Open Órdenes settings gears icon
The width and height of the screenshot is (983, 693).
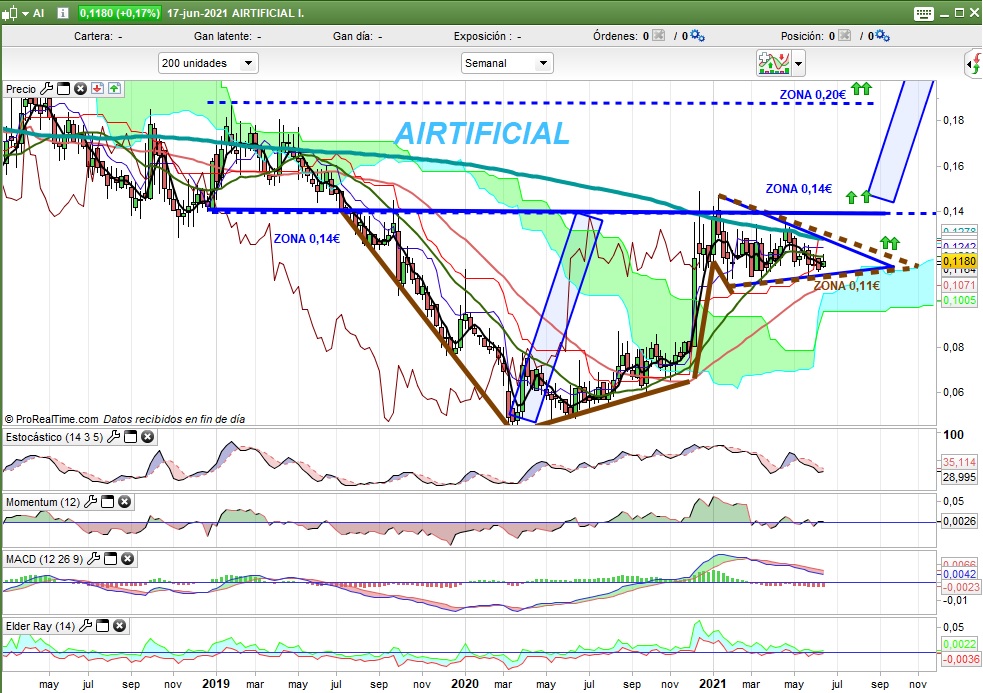[697, 36]
